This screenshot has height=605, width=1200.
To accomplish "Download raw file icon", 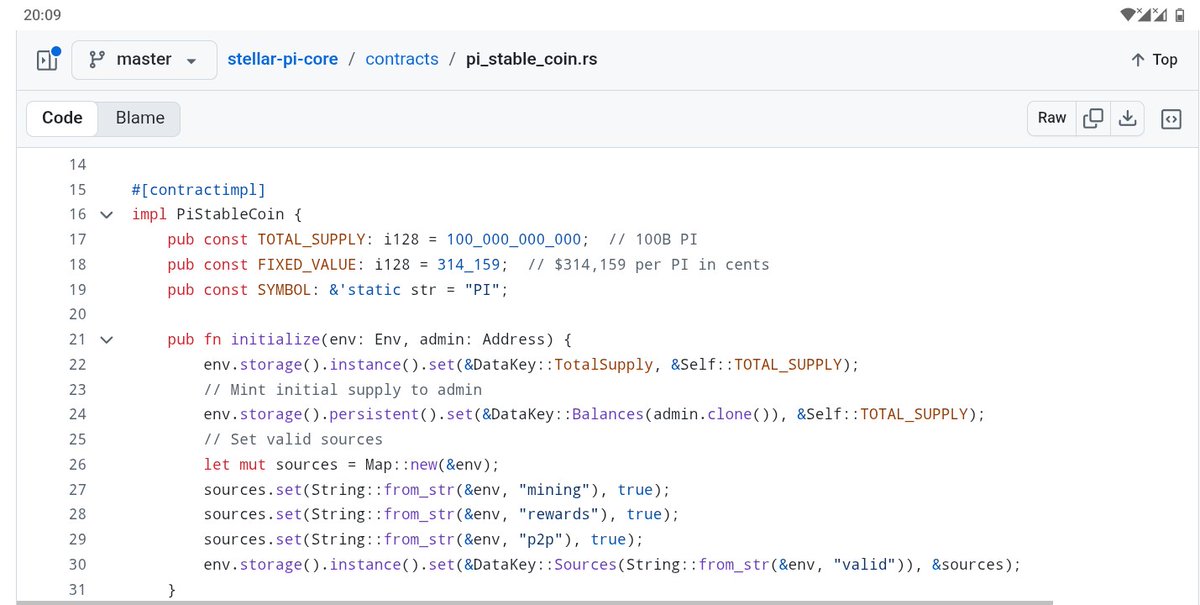I will 1127,118.
